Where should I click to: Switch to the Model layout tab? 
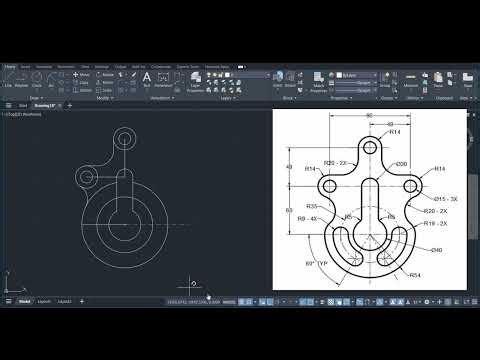[x=24, y=302]
